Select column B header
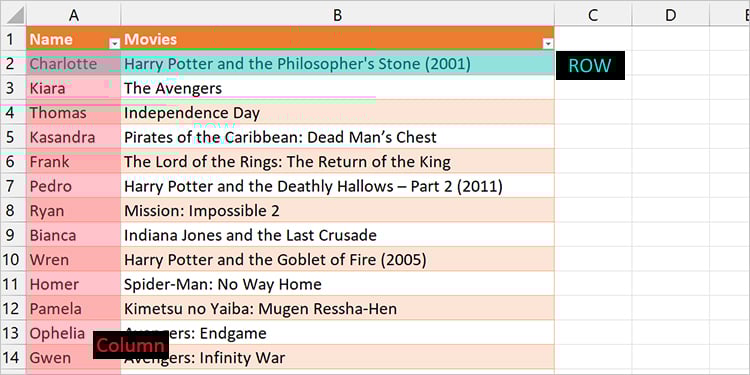 338,15
